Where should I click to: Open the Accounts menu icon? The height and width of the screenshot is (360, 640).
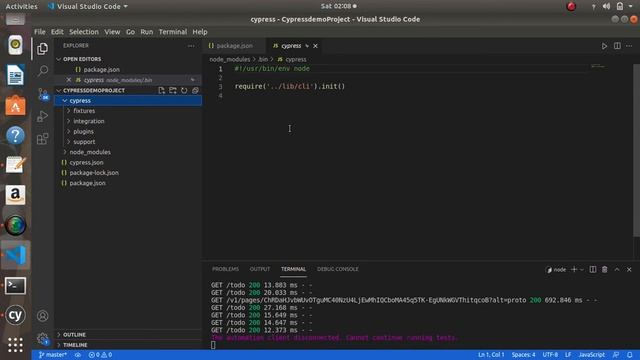click(42, 316)
